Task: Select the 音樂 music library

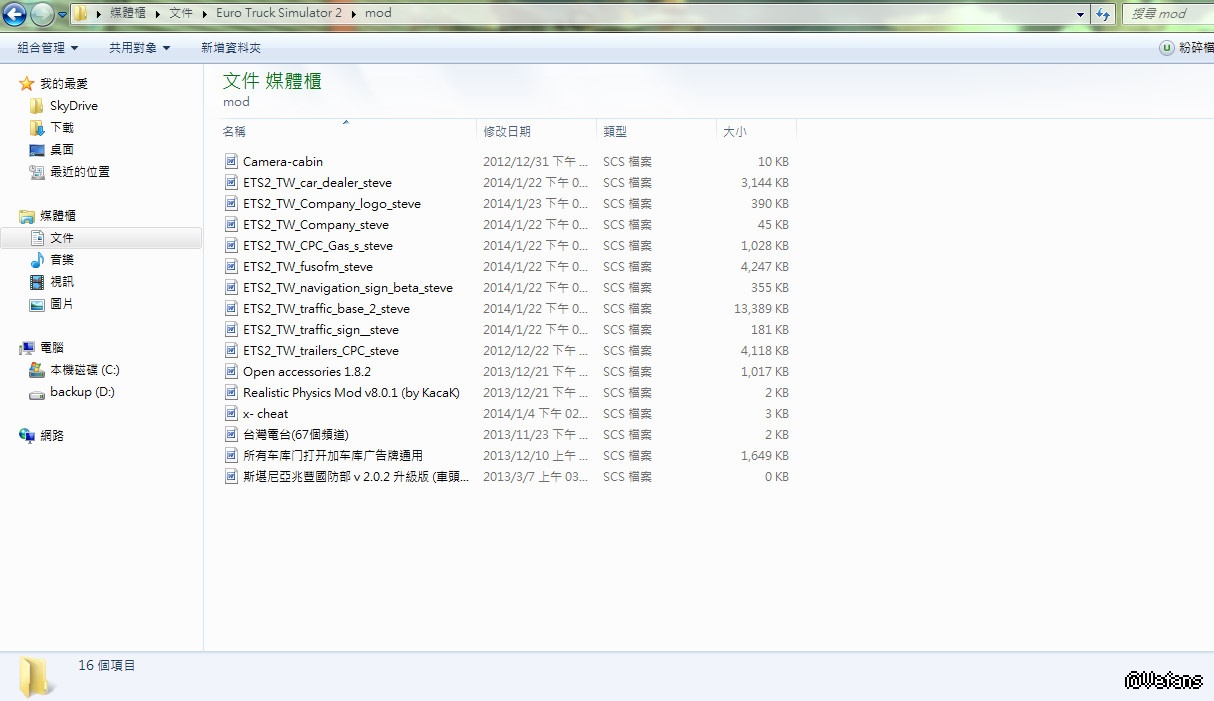Action: click(x=61, y=260)
